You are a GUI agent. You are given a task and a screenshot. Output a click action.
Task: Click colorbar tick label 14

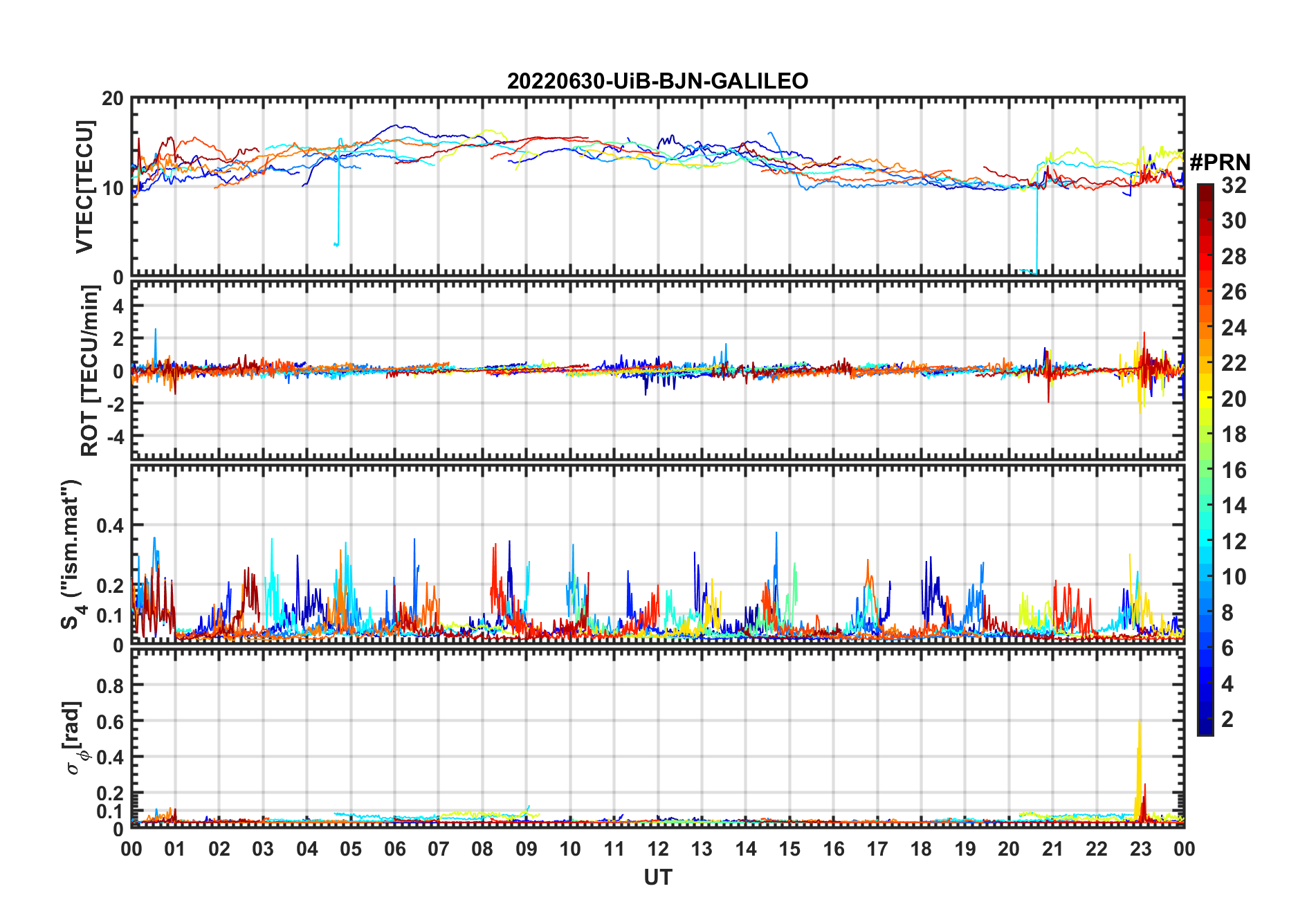1234,506
